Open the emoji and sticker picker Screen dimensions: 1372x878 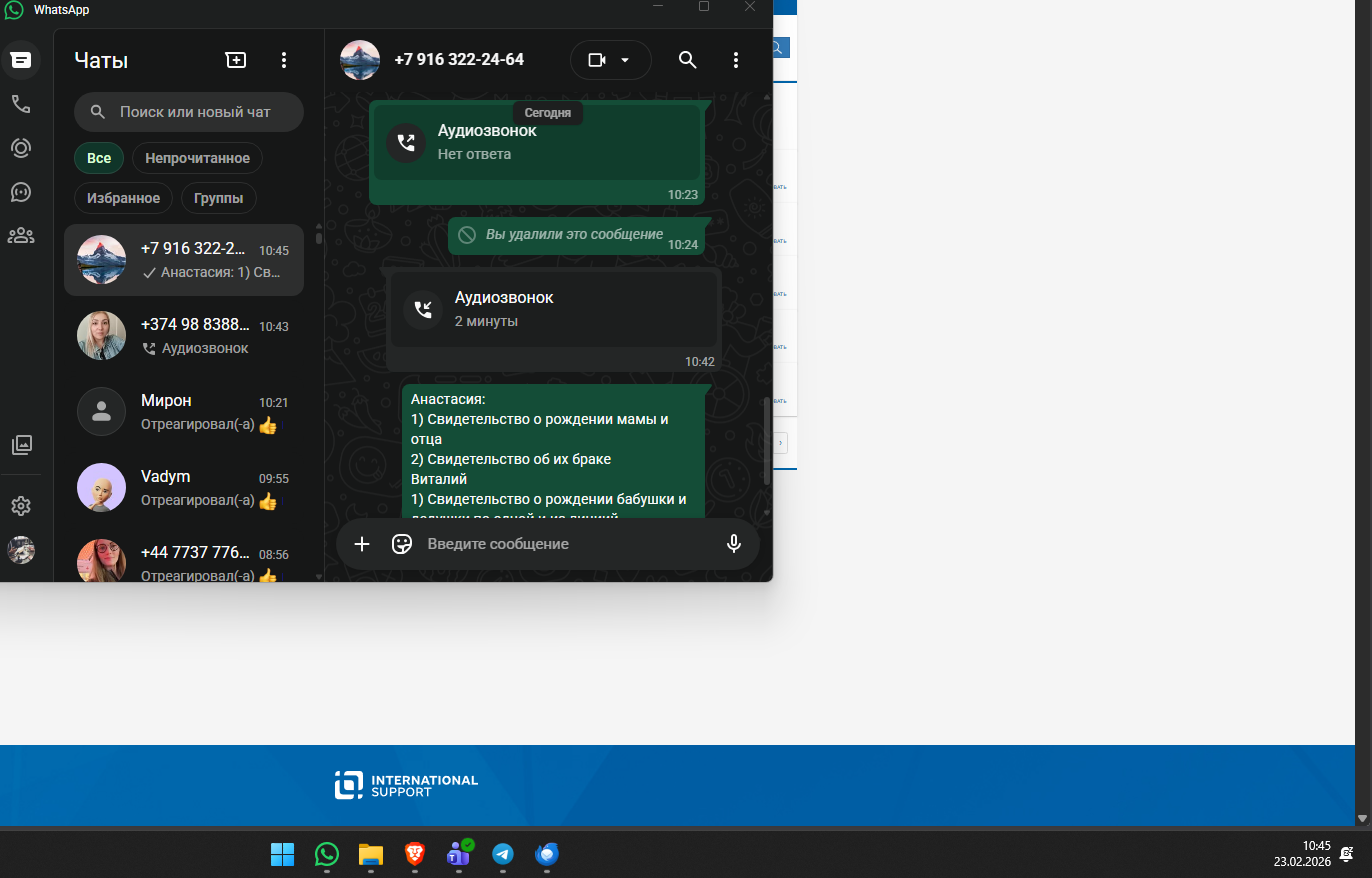[402, 544]
